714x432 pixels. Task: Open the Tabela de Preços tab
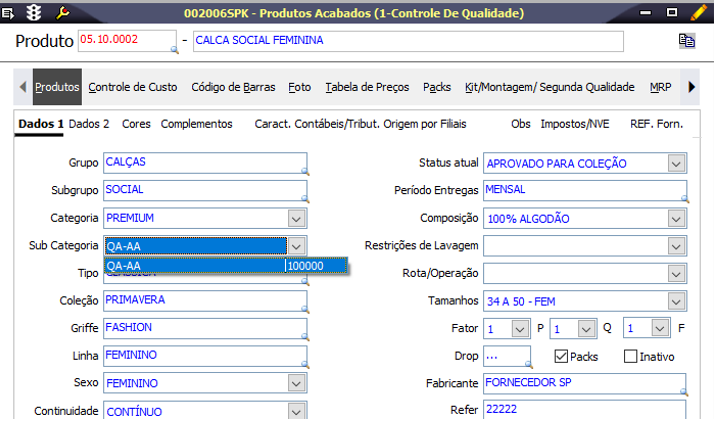(367, 87)
